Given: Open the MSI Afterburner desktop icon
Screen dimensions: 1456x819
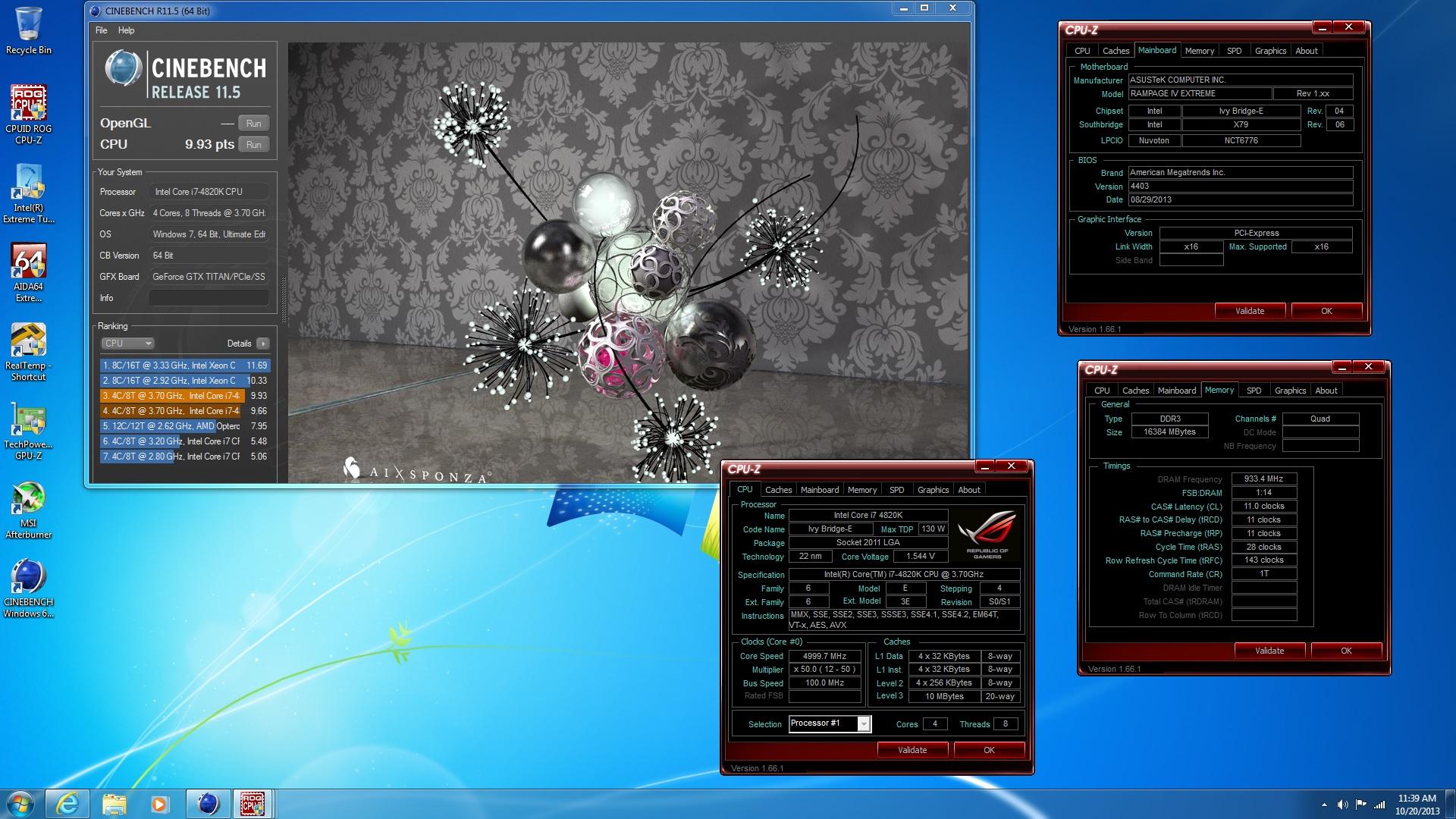Looking at the screenshot, I should click(28, 510).
